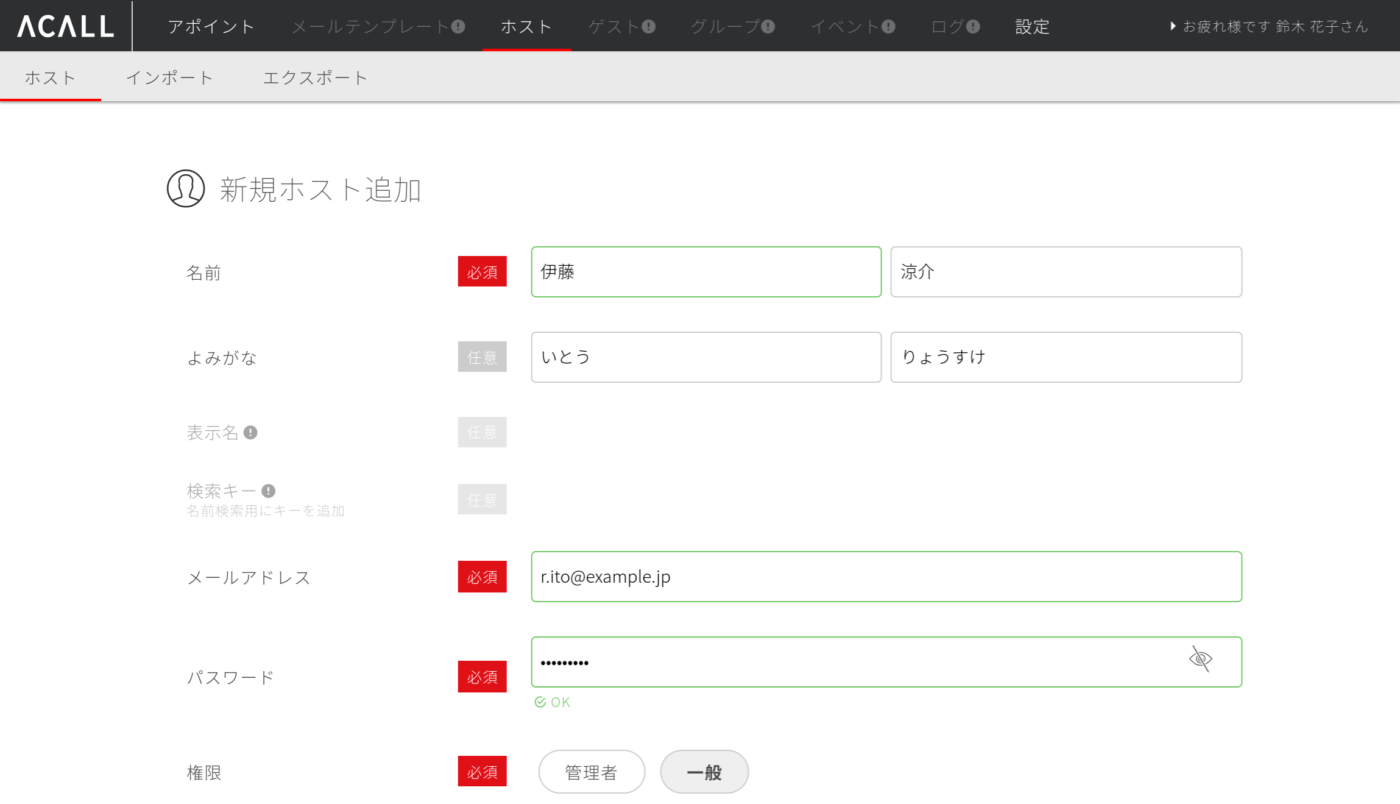
Task: Click the 必須 badge next to 権限
Action: pos(482,772)
